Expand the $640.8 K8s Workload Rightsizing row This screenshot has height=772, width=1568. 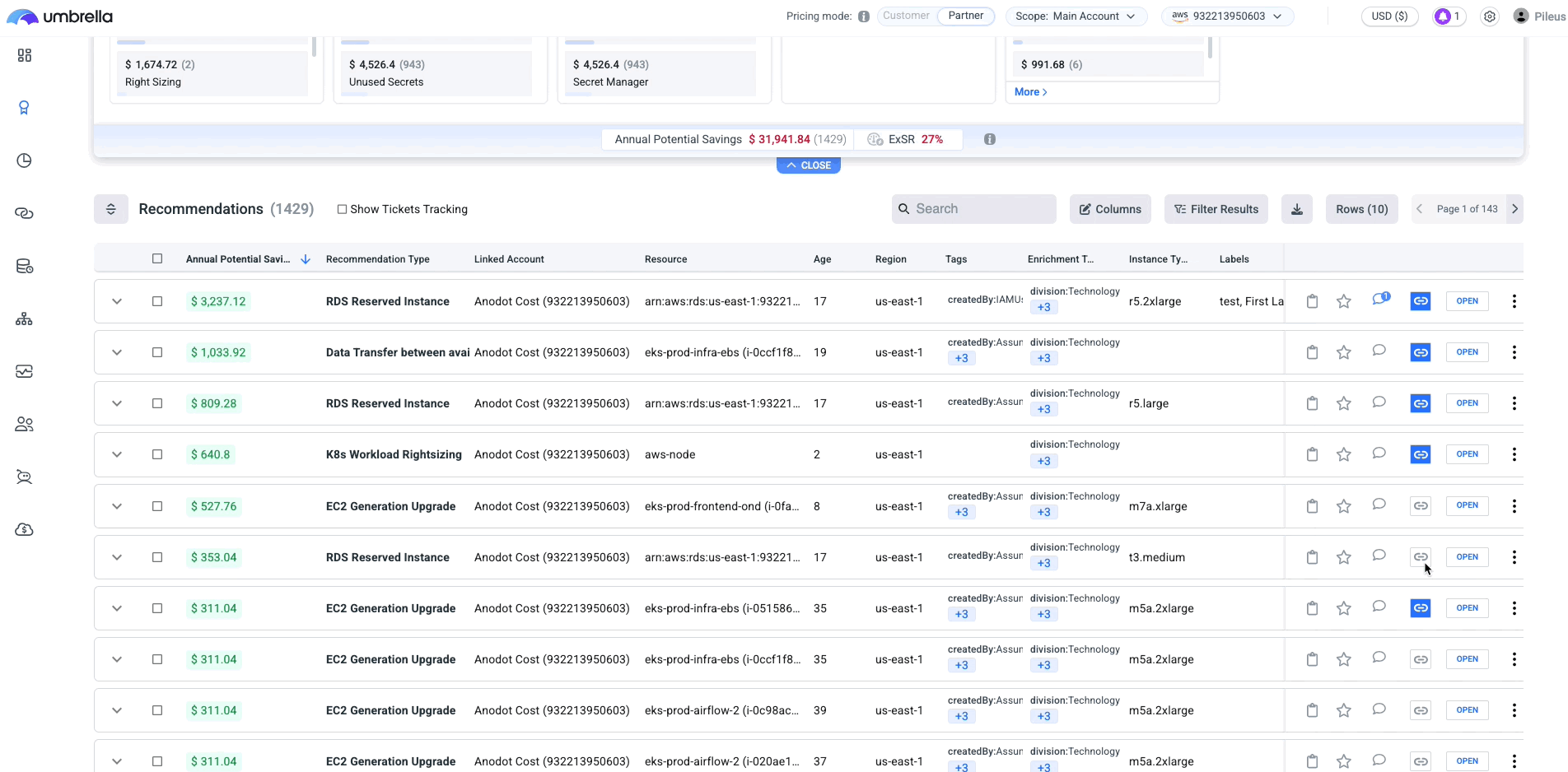pyautogui.click(x=117, y=454)
